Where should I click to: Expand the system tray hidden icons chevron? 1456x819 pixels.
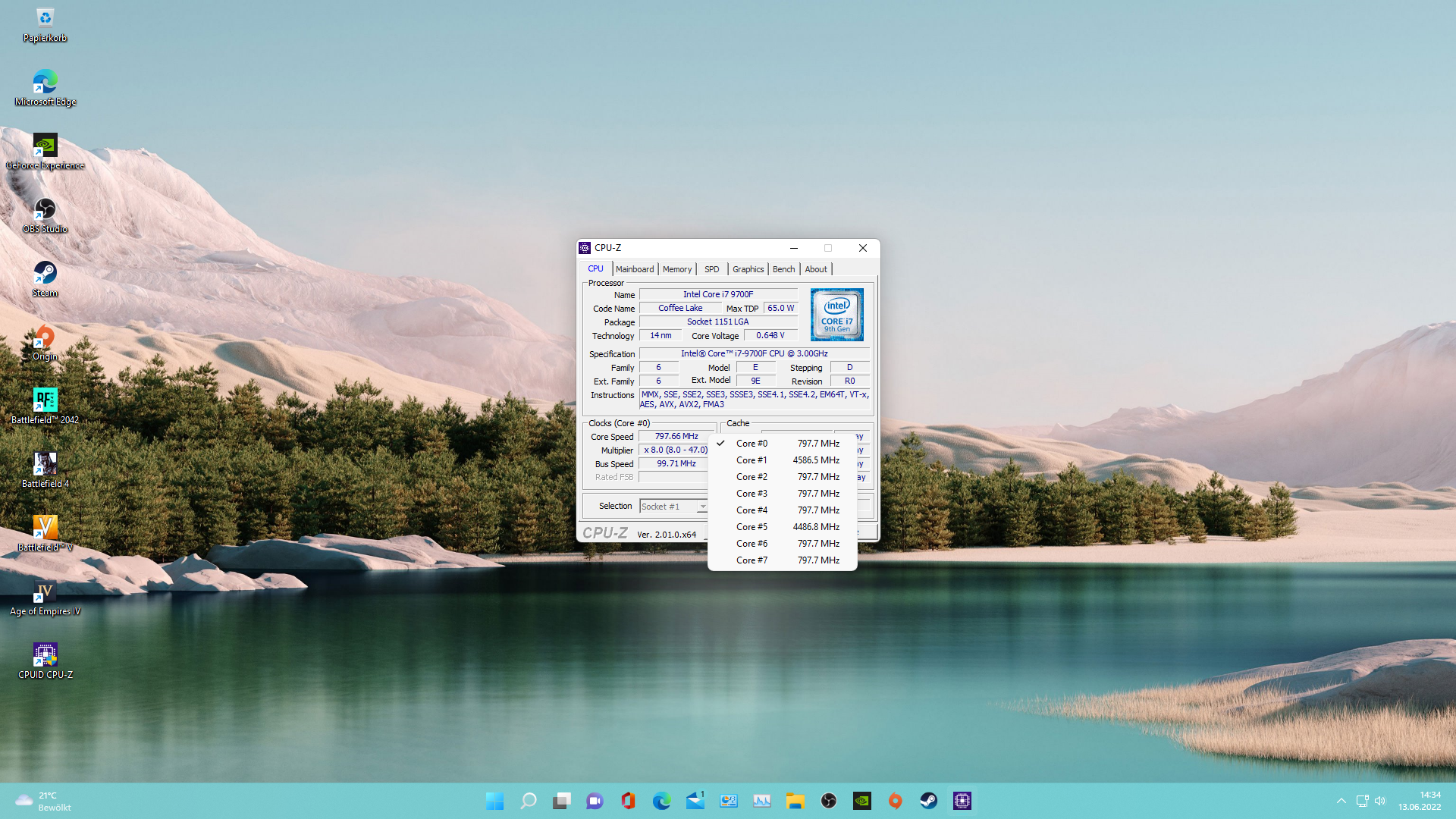click(1341, 801)
